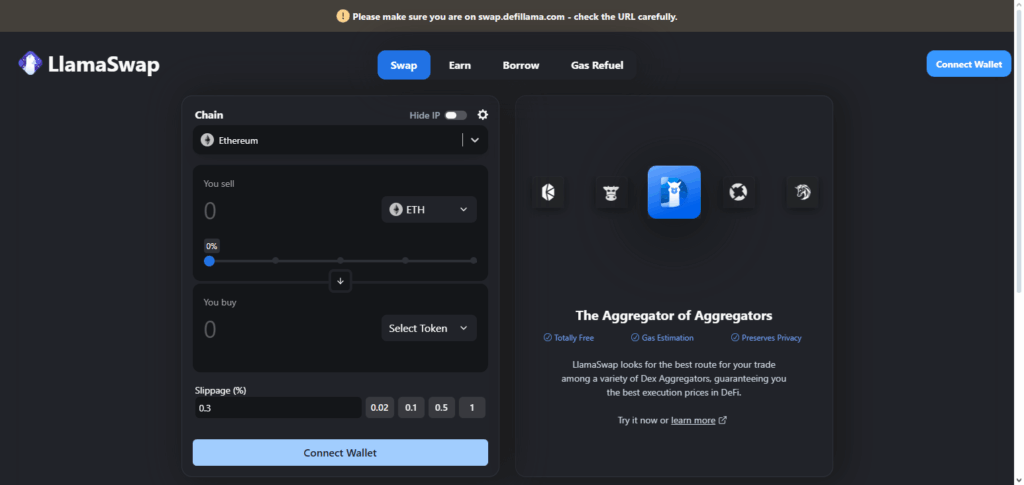Screen dimensions: 1024x485
Task: Click the CoW Swap bull icon
Action: tap(611, 193)
